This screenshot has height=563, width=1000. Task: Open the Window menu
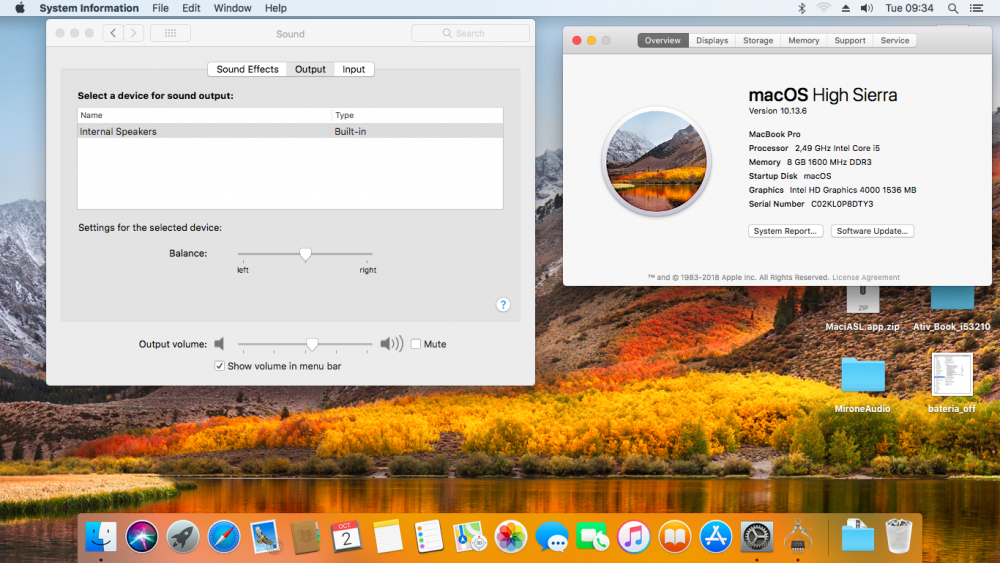pos(232,8)
